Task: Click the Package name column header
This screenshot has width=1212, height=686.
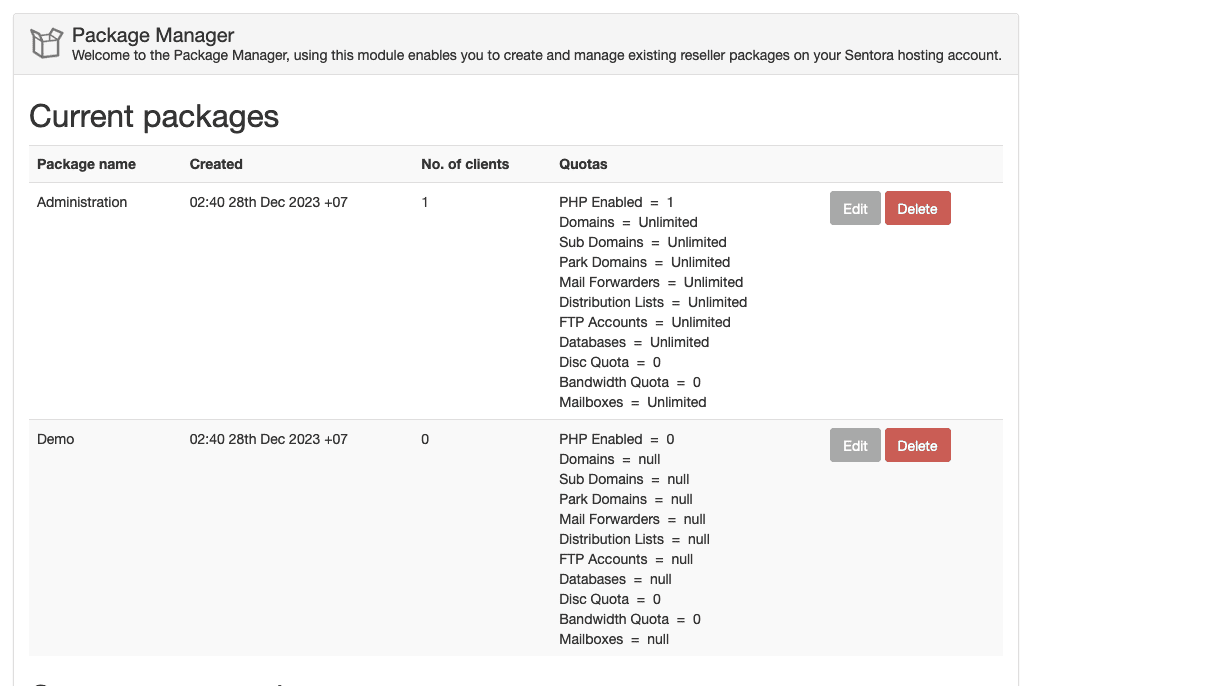Action: click(x=86, y=164)
